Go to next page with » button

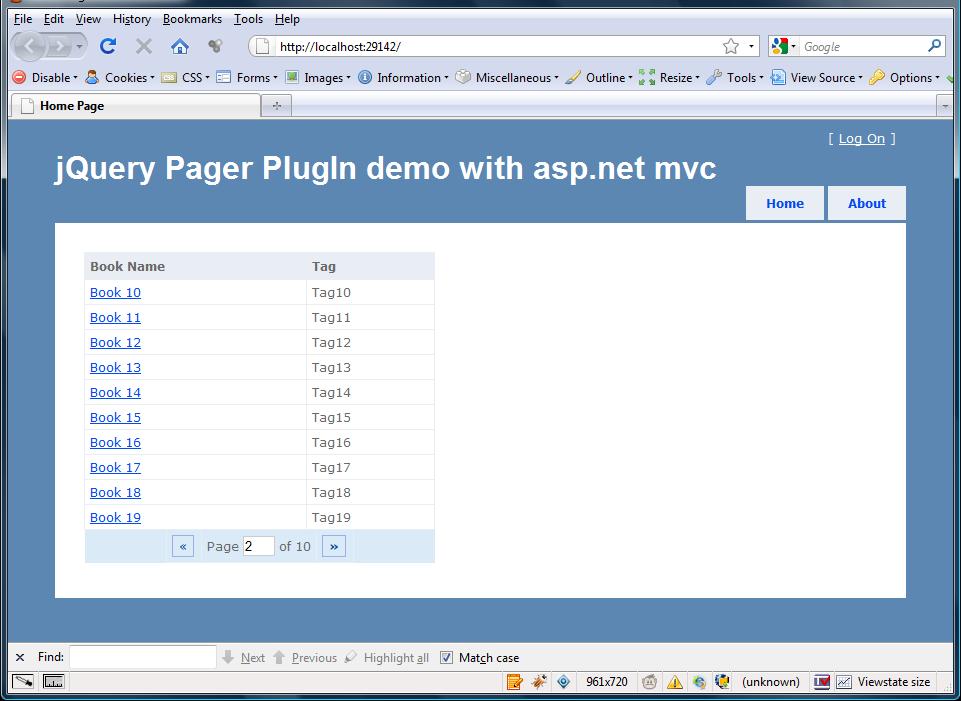[x=333, y=546]
